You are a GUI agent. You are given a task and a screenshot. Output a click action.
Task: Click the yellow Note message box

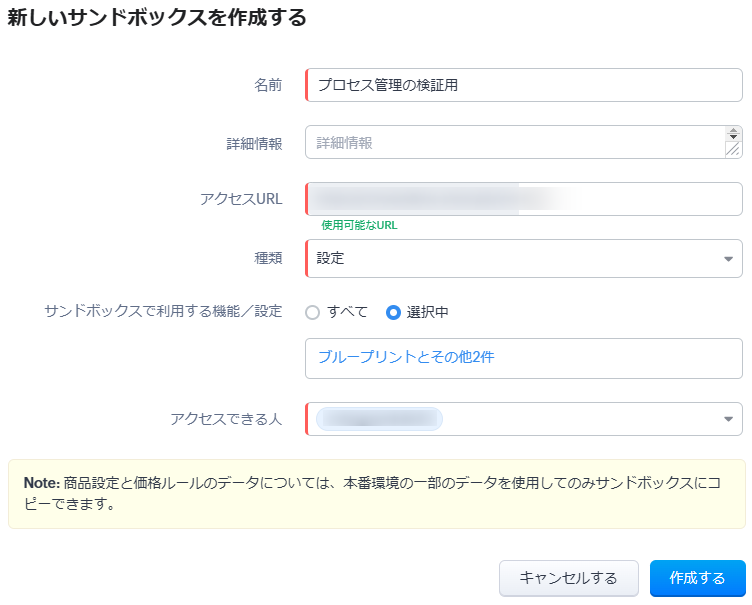(376, 494)
